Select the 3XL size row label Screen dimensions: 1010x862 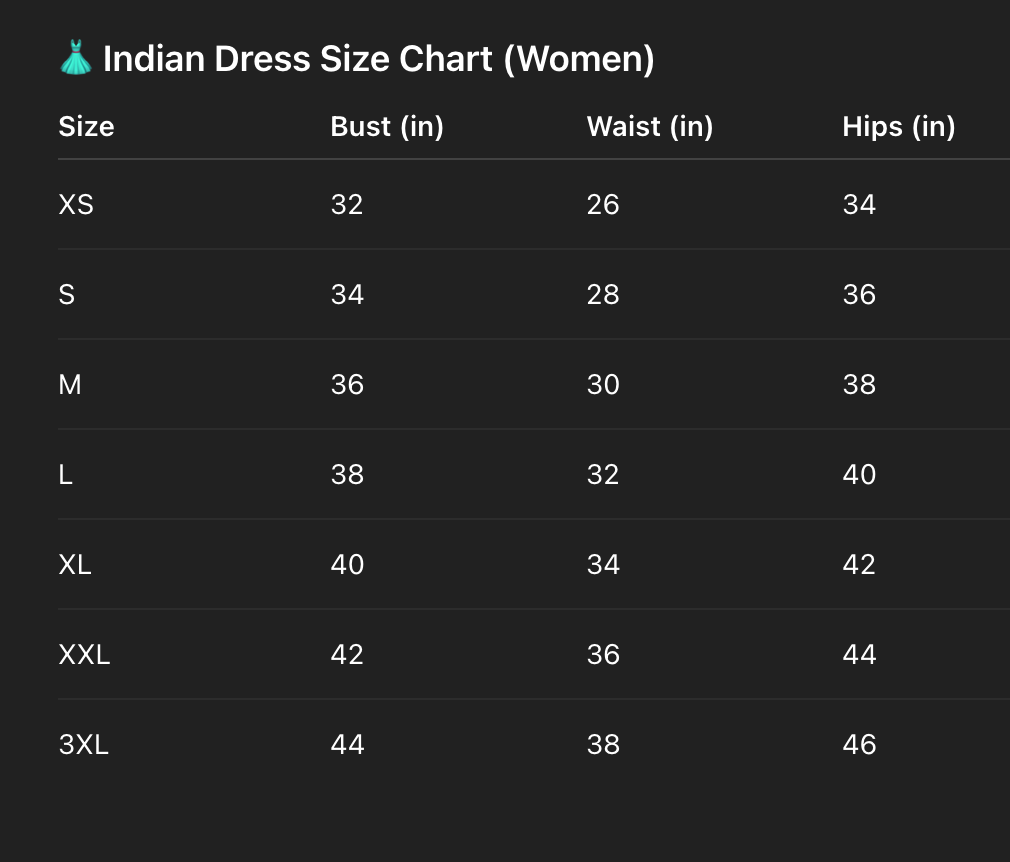83,745
